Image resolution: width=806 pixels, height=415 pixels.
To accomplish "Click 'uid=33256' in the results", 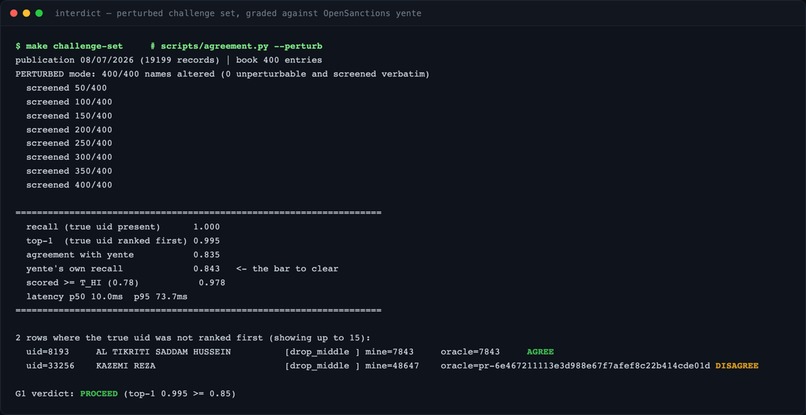I will click(50, 366).
